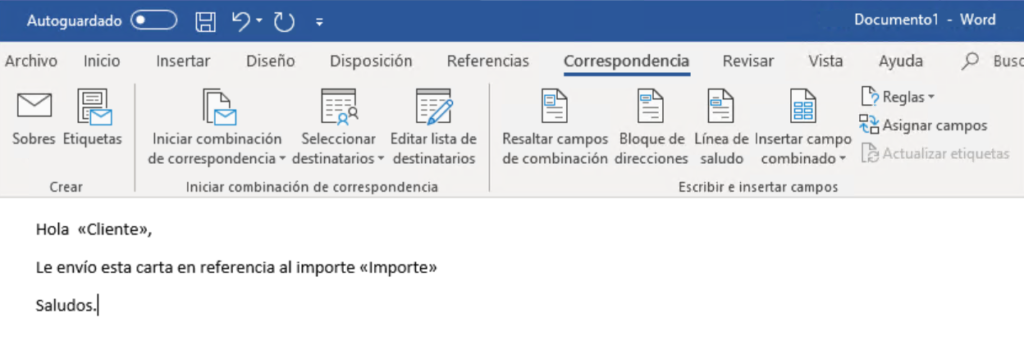Click the «Importe» merge field in the document
The width and height of the screenshot is (1024, 363).
pyautogui.click(x=398, y=268)
